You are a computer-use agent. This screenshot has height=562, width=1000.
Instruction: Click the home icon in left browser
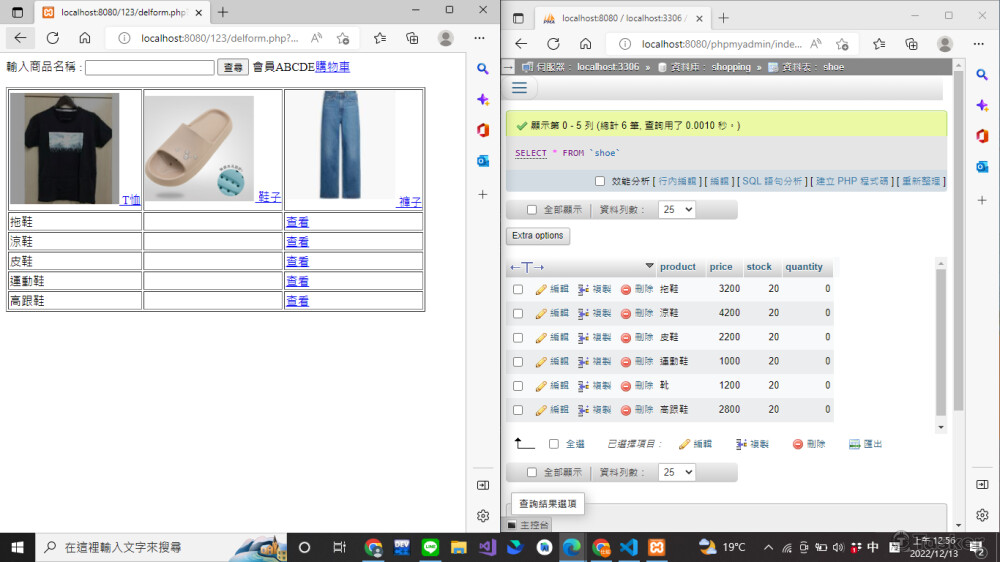(x=85, y=38)
